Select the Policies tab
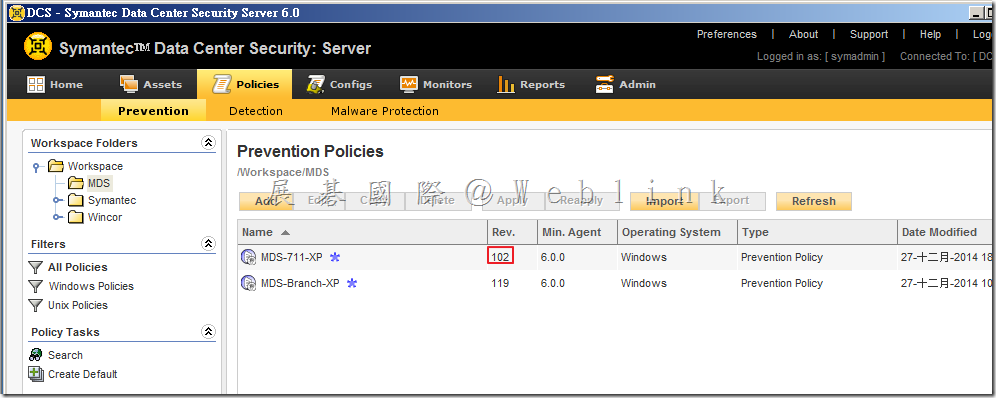 click(x=245, y=84)
